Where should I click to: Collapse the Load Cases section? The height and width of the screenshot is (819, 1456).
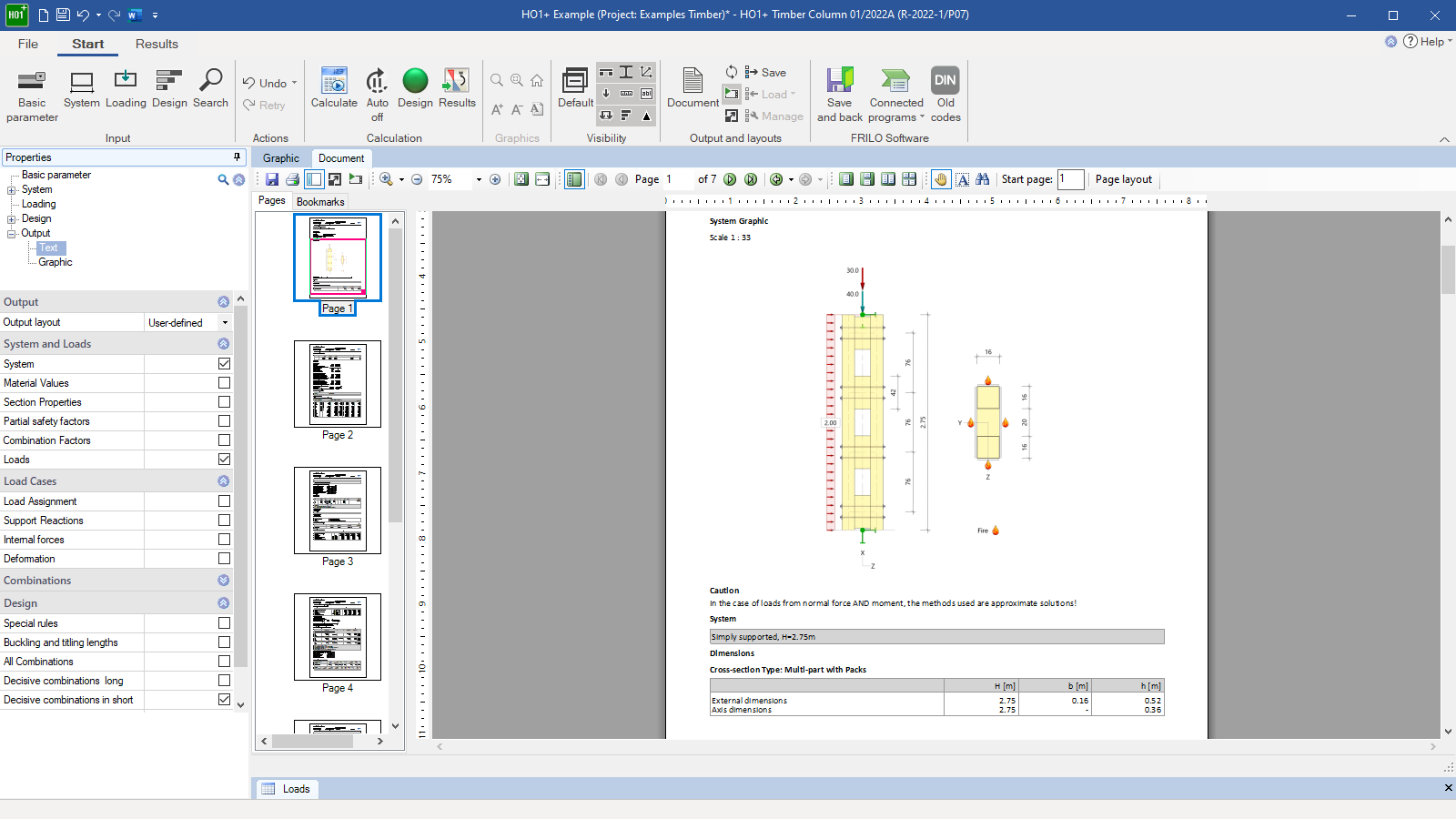point(224,481)
